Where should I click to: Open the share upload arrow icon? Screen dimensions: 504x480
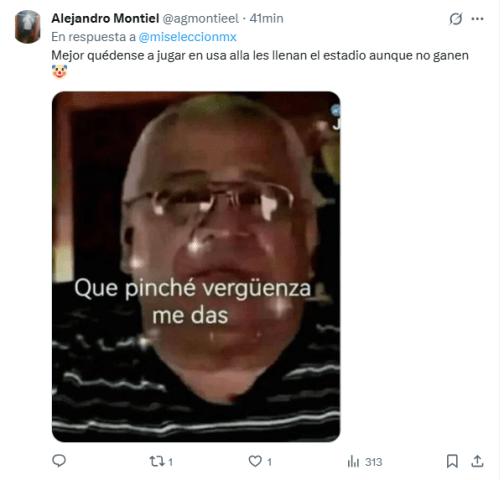coord(477,461)
